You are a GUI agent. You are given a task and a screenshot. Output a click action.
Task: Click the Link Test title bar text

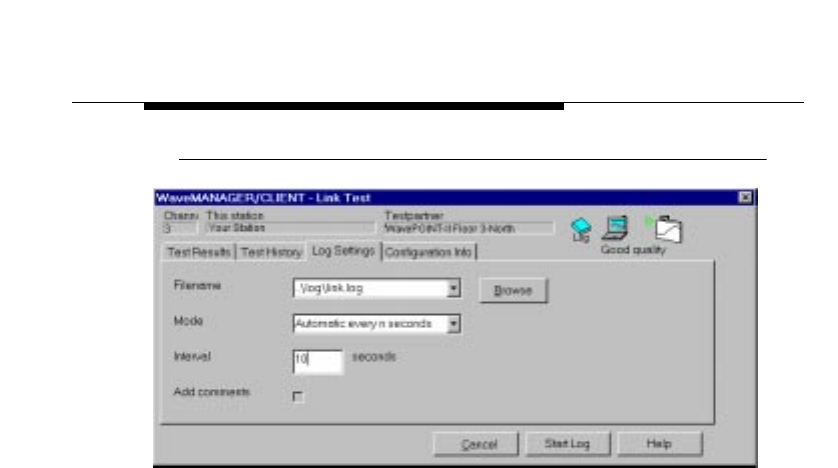[263, 198]
